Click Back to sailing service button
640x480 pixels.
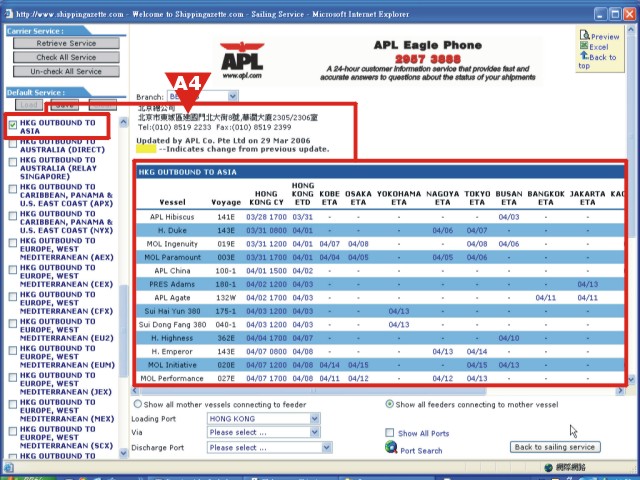[x=555, y=447]
